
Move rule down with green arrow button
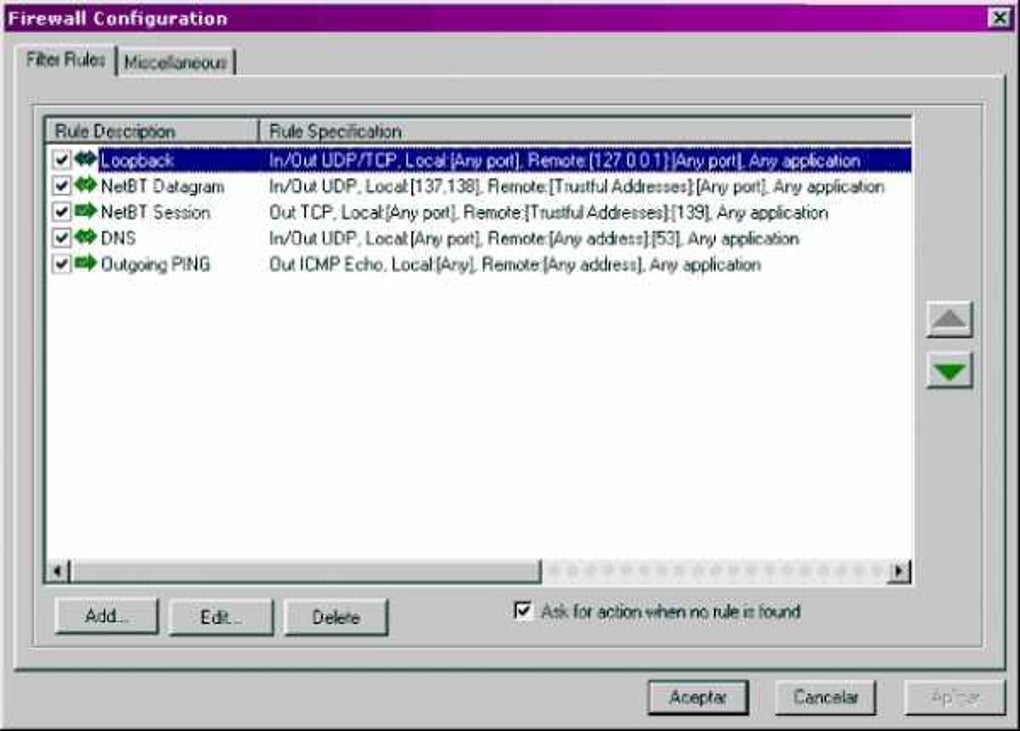point(949,371)
